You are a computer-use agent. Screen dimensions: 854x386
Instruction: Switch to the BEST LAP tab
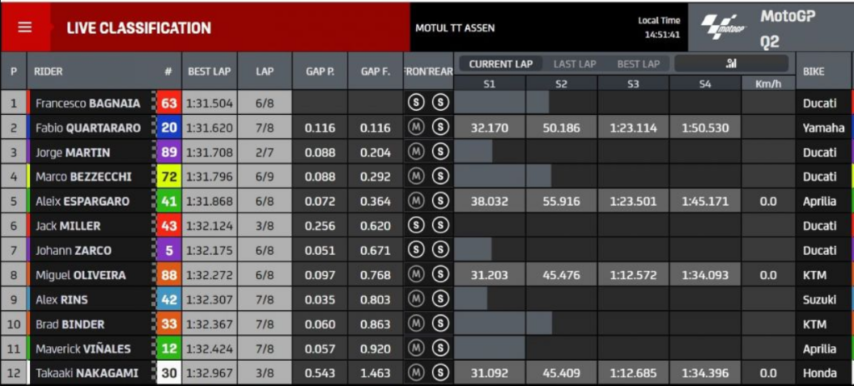pos(638,64)
